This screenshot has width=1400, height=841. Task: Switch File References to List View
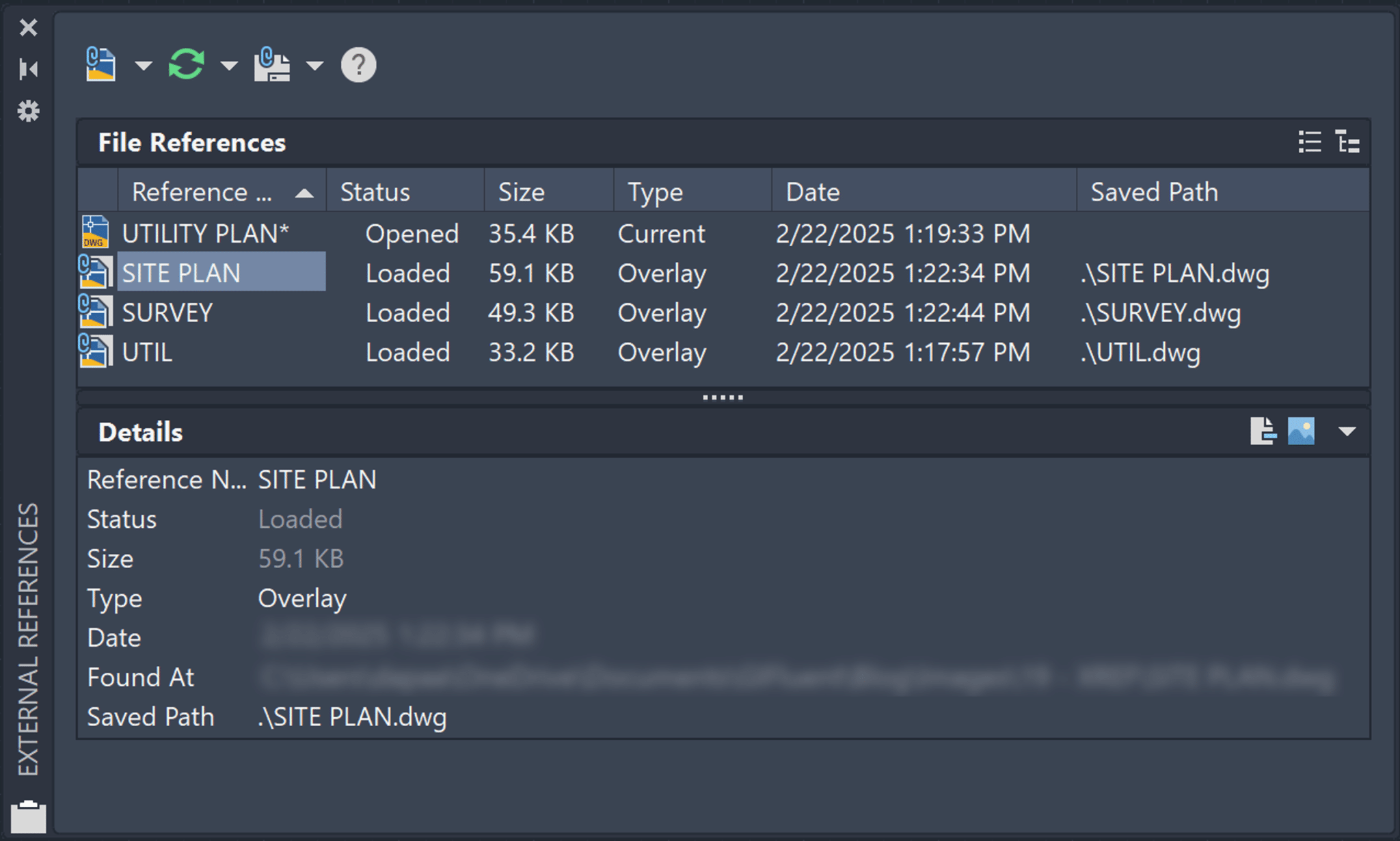1310,142
